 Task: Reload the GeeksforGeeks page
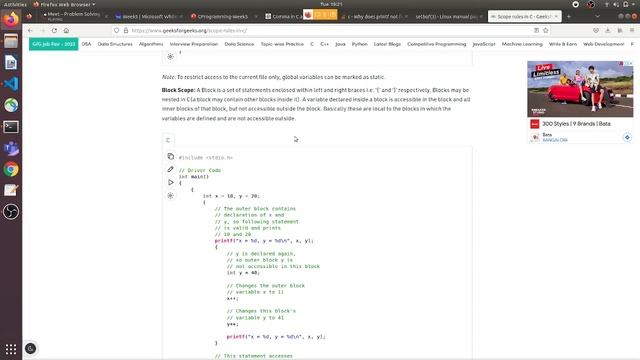coord(54,31)
